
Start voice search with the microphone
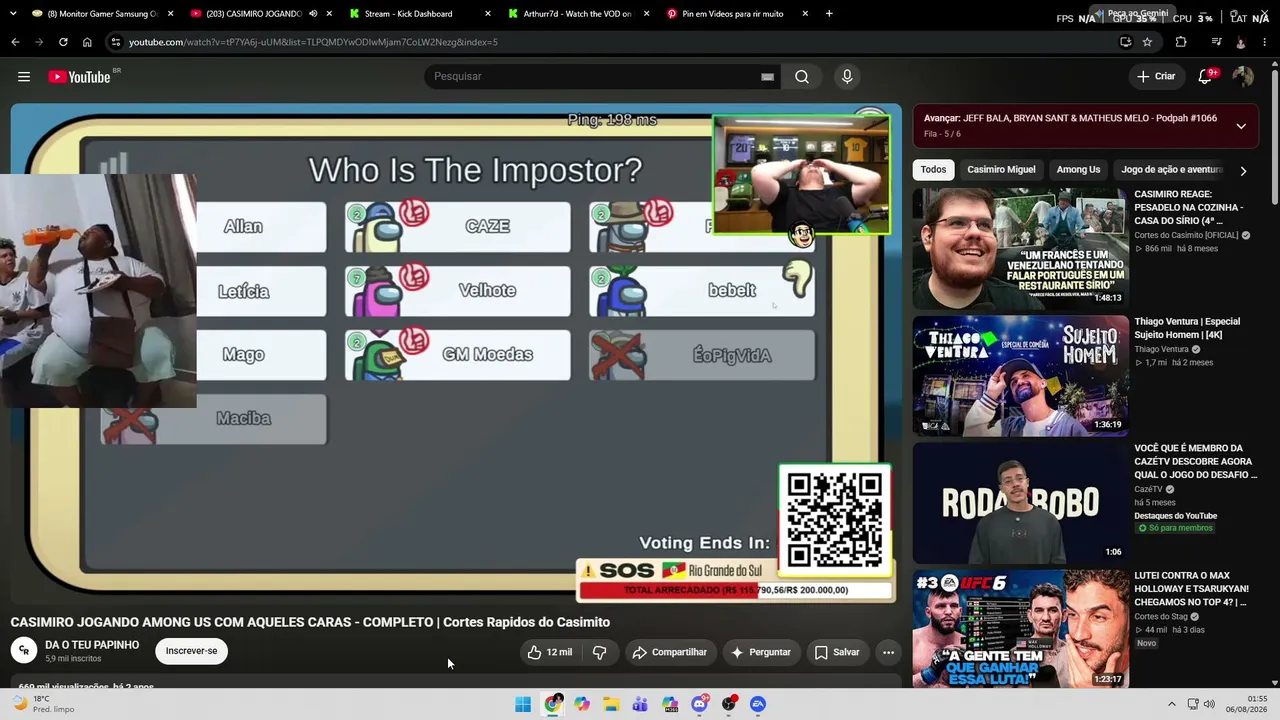click(x=847, y=77)
